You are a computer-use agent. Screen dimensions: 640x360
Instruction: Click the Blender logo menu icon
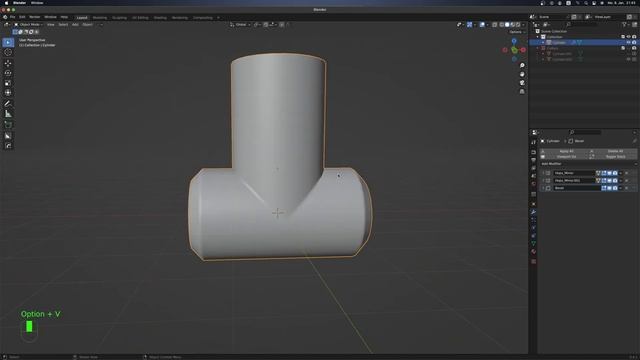click(5, 18)
